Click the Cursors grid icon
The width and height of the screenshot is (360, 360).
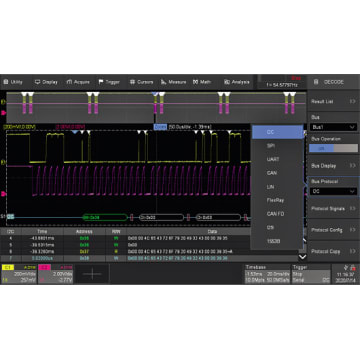point(132,82)
